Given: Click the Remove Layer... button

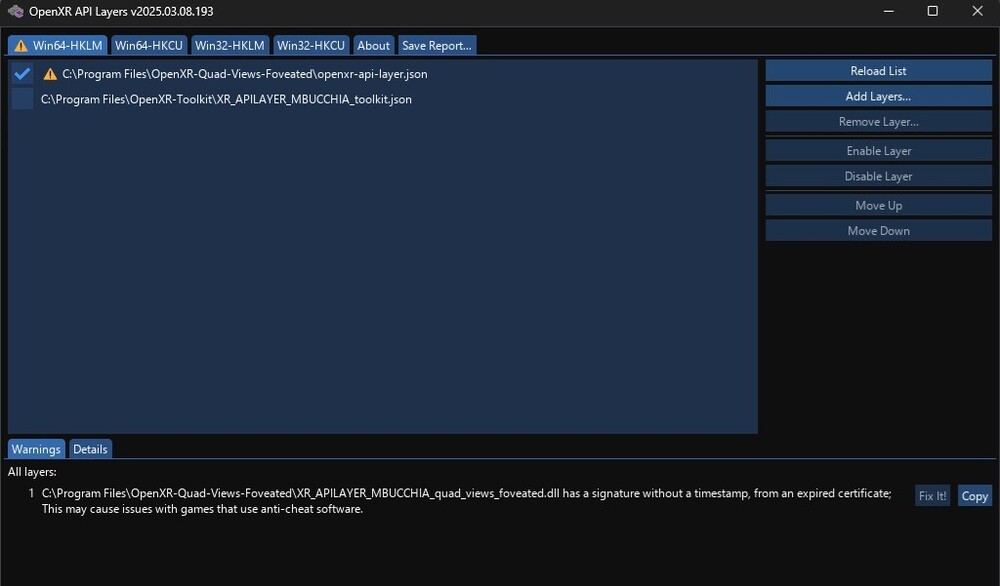Looking at the screenshot, I should tap(878, 122).
